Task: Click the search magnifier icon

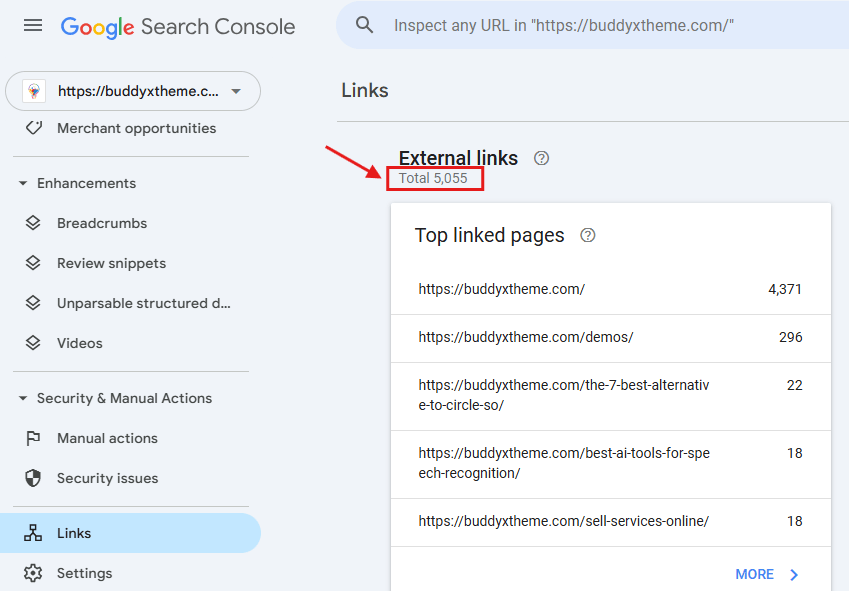Action: pyautogui.click(x=364, y=25)
